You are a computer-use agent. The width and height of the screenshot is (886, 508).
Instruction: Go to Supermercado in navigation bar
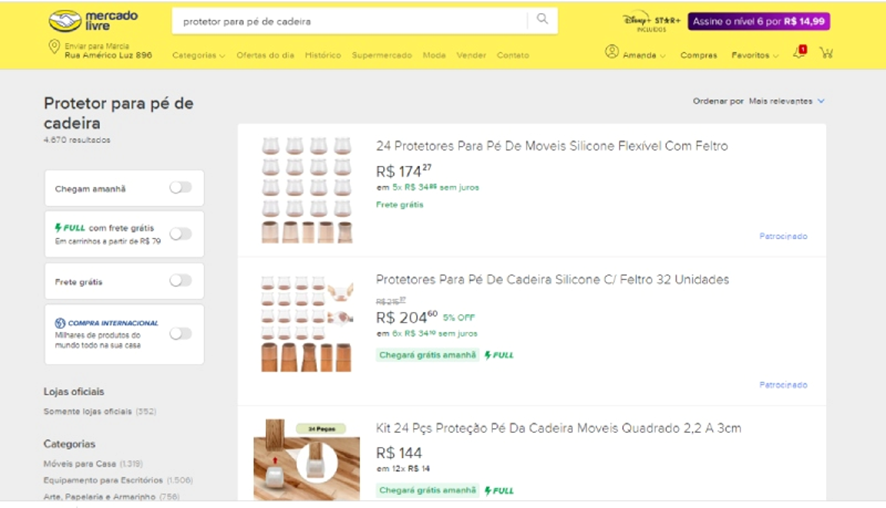(x=381, y=56)
